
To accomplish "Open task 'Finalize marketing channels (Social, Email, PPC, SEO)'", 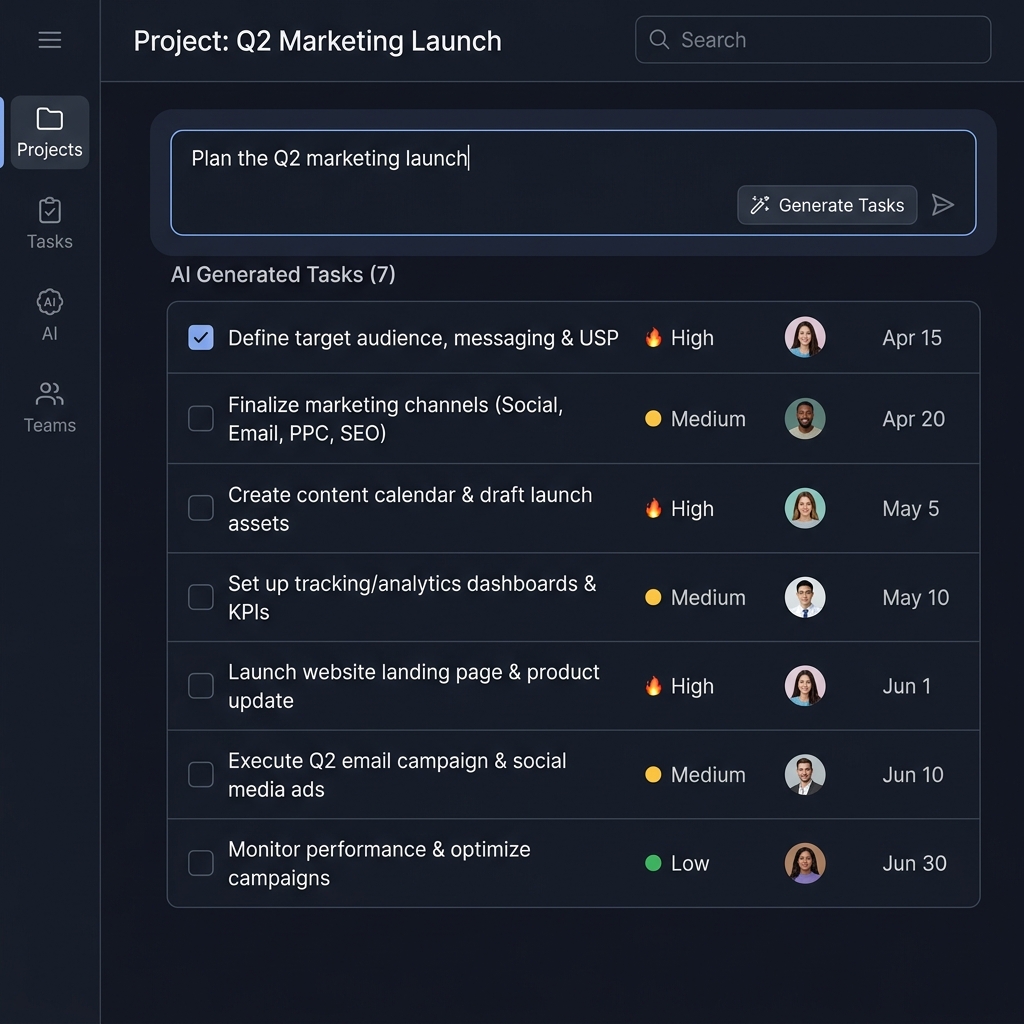I will click(x=396, y=419).
